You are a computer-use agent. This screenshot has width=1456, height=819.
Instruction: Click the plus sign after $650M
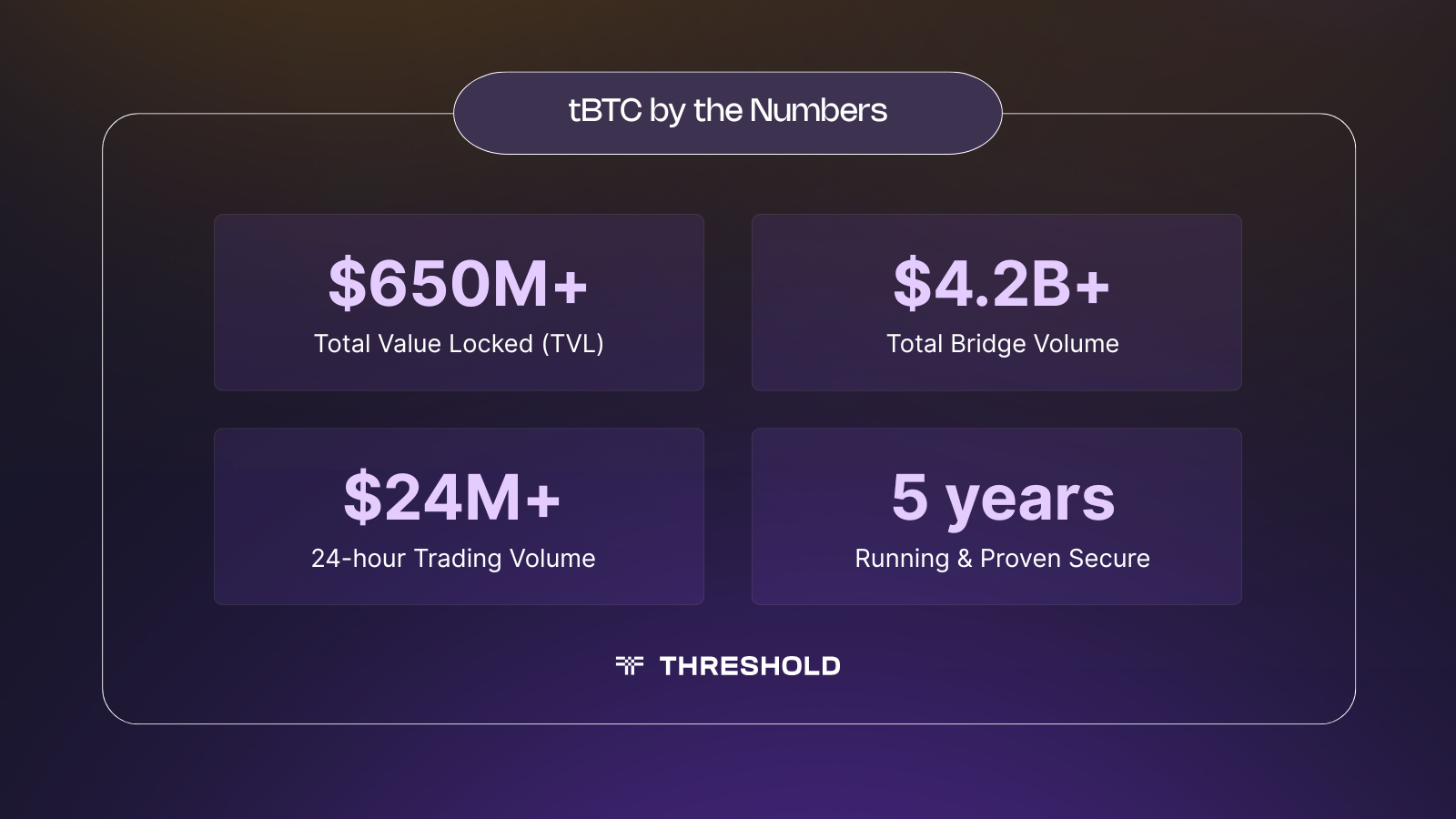[x=571, y=288]
